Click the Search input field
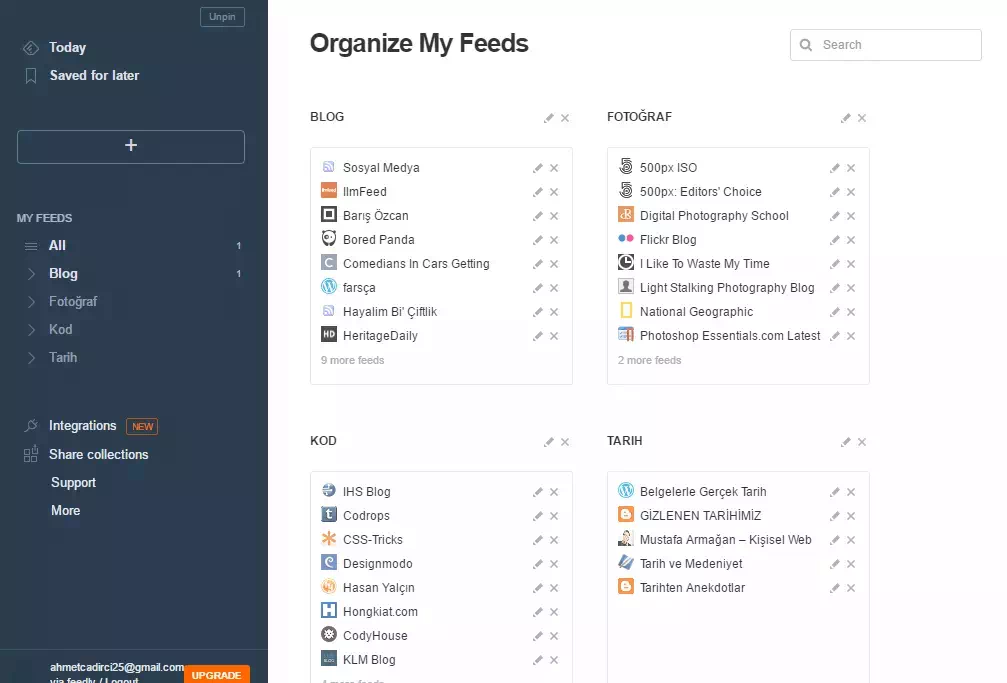 tap(886, 45)
